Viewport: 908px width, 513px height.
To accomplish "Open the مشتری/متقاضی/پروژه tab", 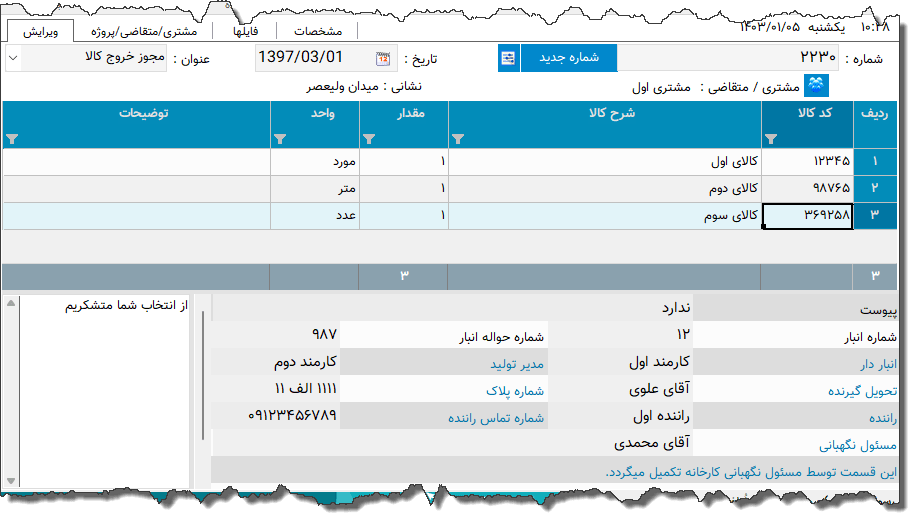I will pos(144,31).
